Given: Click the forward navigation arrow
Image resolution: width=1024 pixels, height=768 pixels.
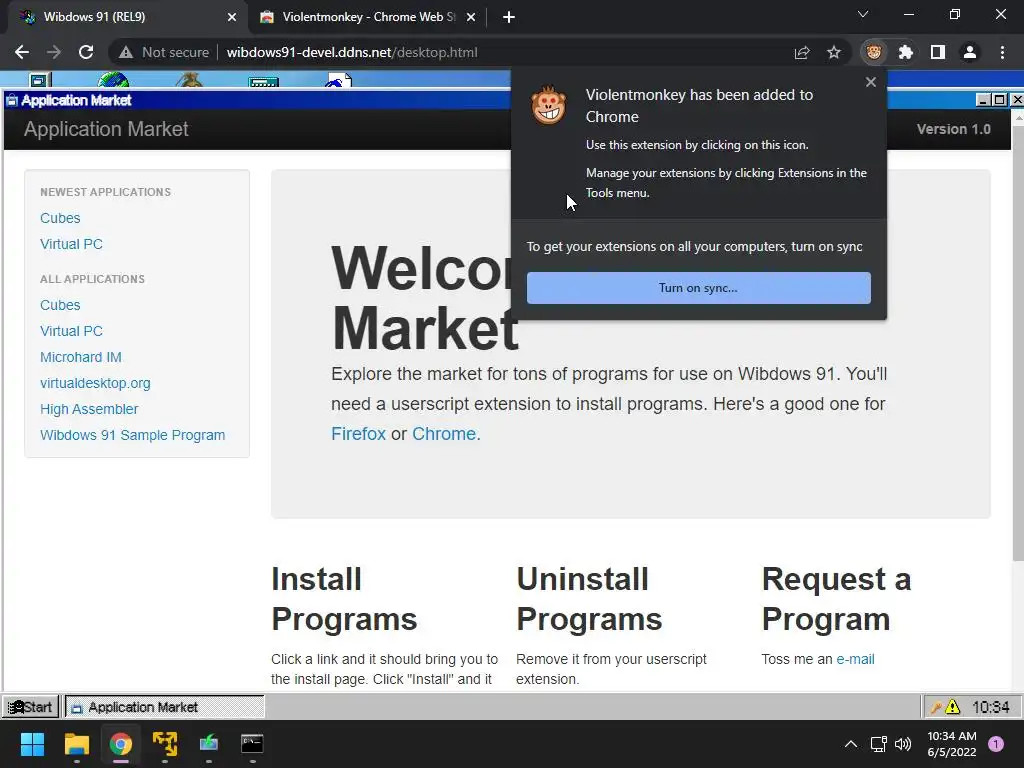Looking at the screenshot, I should [54, 52].
